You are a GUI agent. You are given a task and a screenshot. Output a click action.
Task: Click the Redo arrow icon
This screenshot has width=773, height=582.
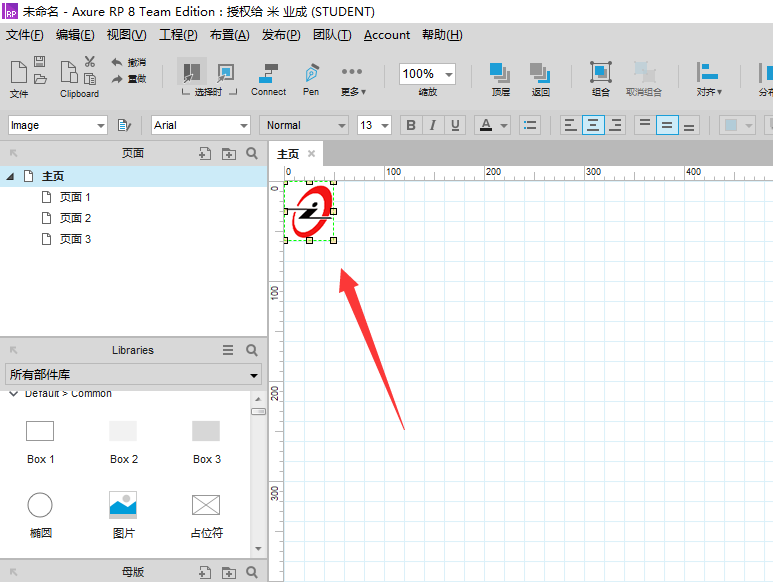point(117,79)
